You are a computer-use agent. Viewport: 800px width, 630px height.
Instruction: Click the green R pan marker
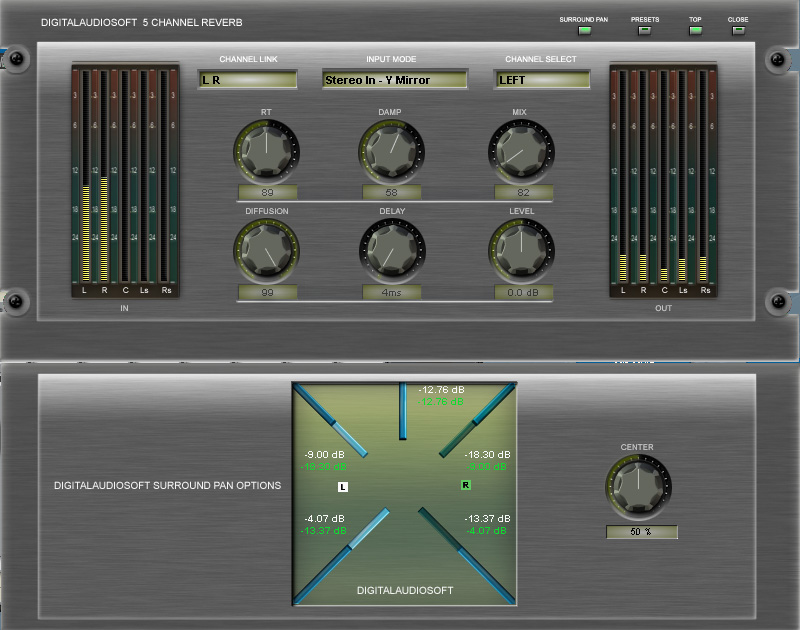click(x=466, y=485)
